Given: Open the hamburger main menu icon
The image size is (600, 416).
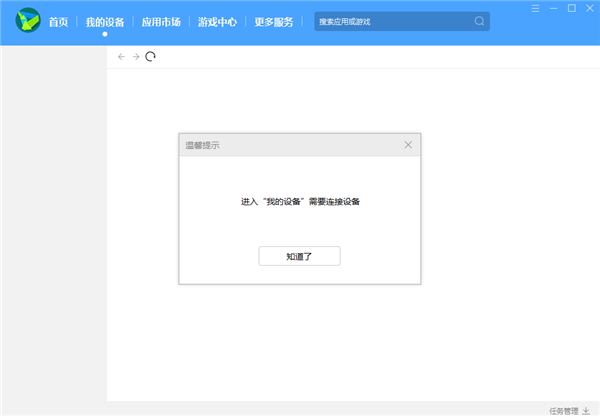Looking at the screenshot, I should pos(535,8).
